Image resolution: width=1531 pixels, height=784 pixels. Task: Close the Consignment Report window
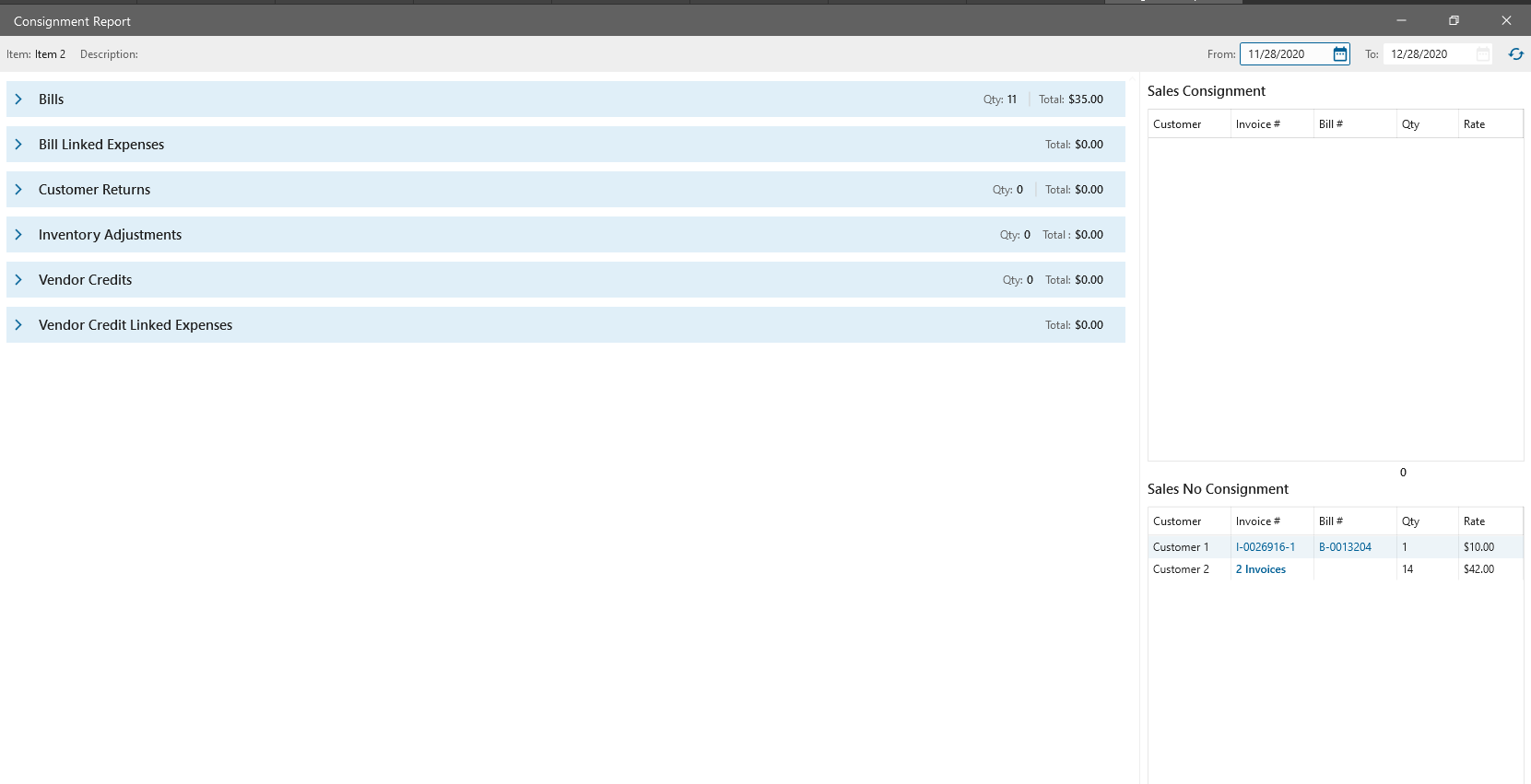[1506, 20]
